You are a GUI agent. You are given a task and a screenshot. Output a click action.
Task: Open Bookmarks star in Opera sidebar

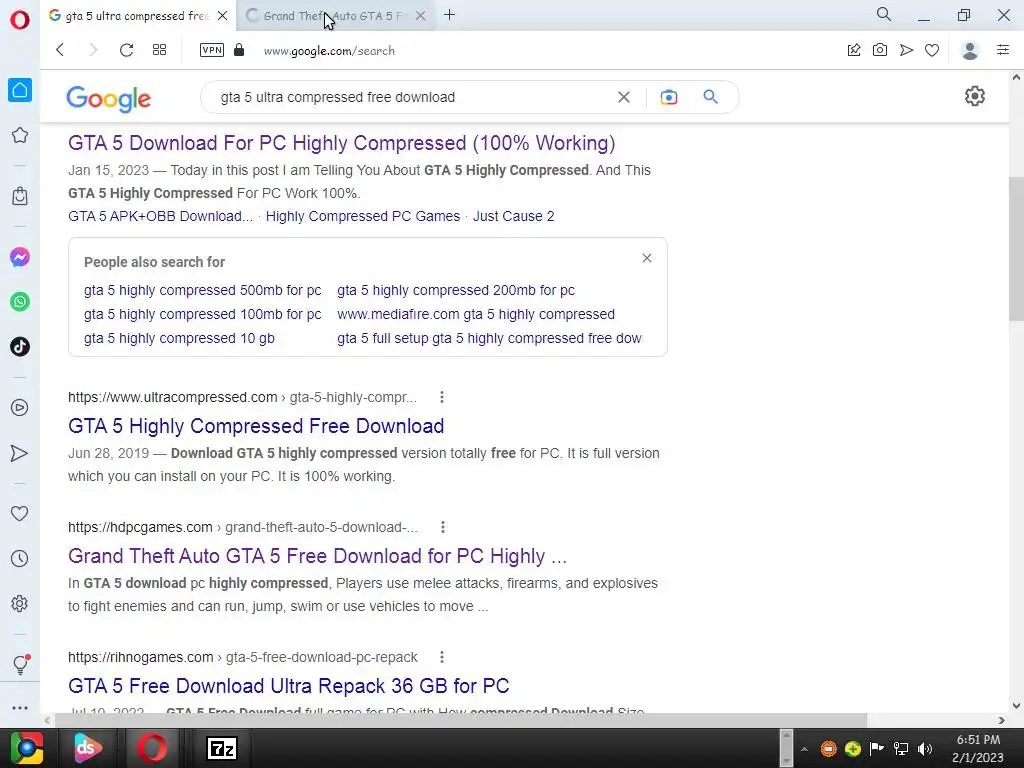20,135
